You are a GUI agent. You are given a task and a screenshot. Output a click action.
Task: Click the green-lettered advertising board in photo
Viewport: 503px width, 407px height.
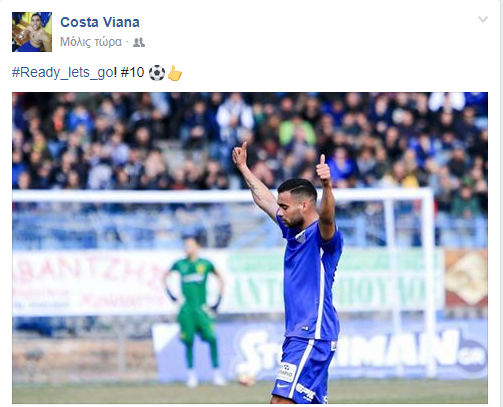(x=333, y=282)
